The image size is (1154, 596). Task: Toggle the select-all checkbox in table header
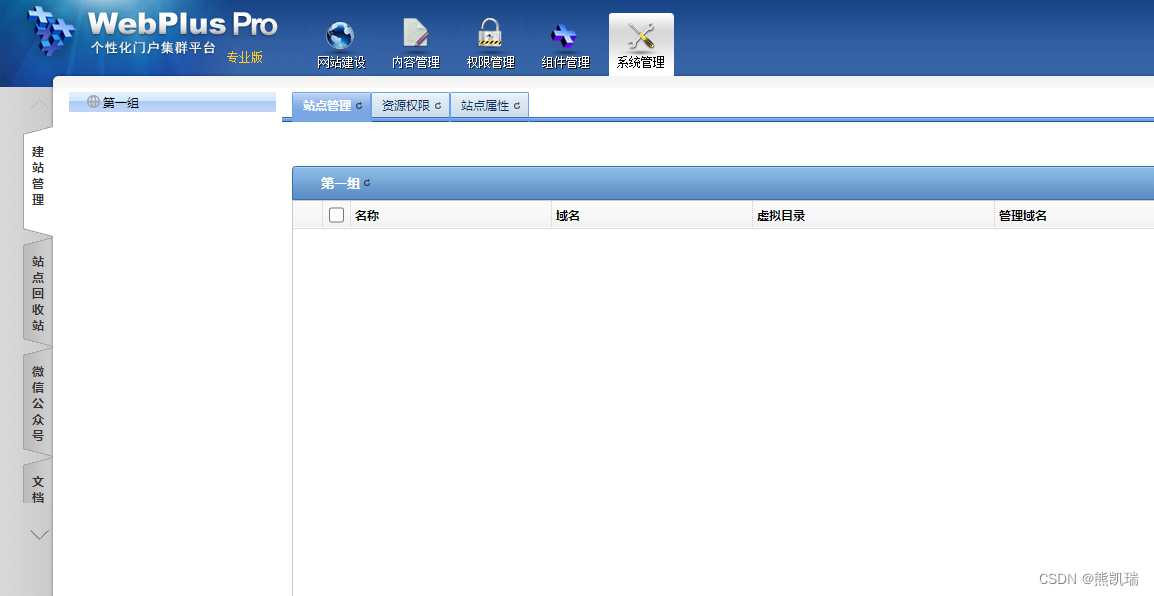point(336,213)
